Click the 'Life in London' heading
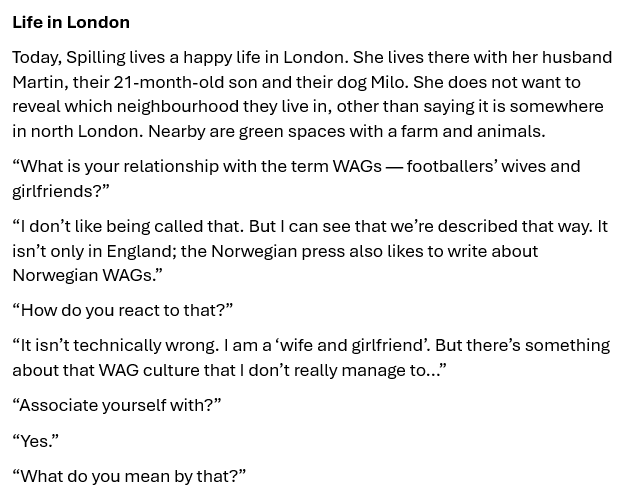Screen dimensions: 622x492 point(71,22)
